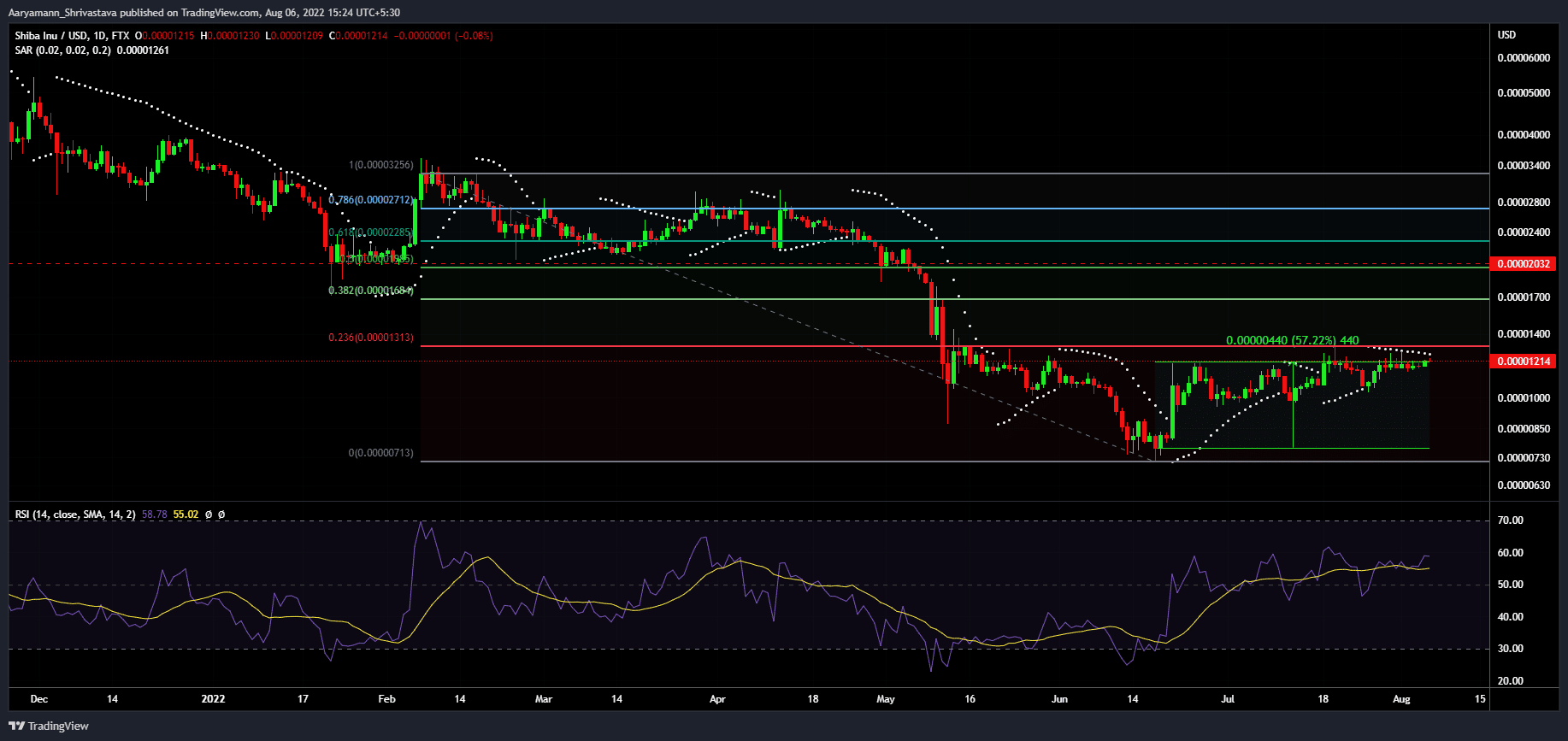Click the measurement label 0.00000440 (57.22%) 440

[x=1292, y=340]
